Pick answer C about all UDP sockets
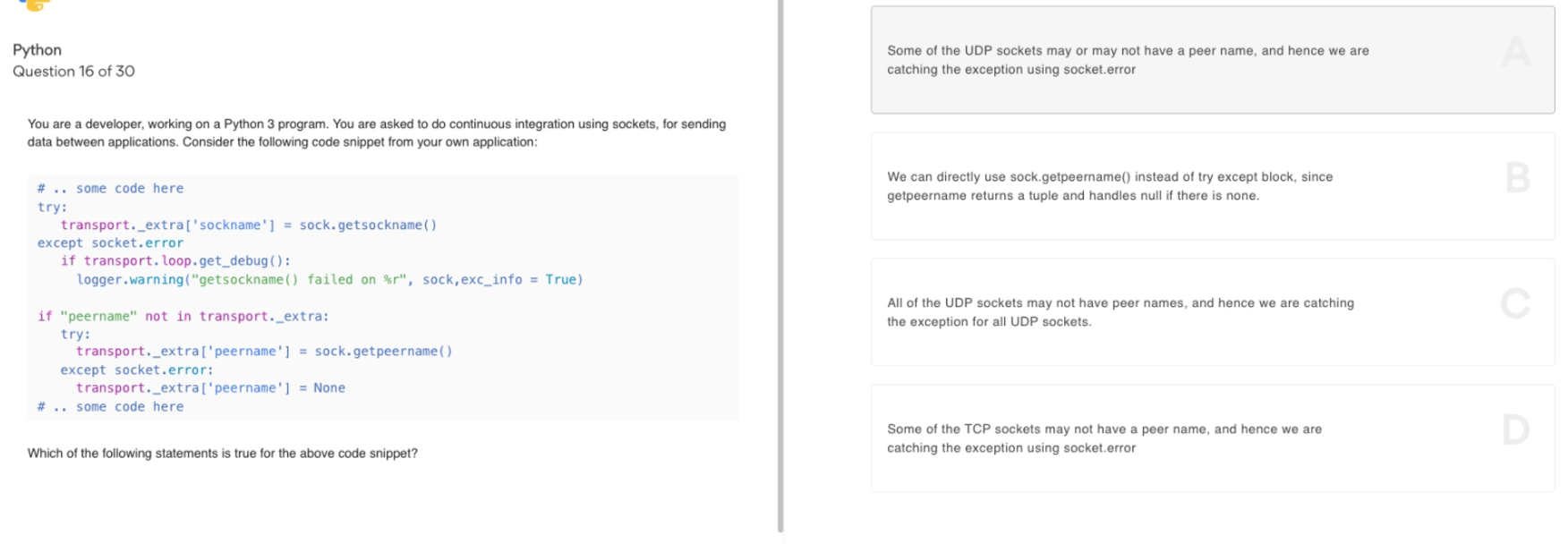1568x544 pixels. tap(1213, 312)
